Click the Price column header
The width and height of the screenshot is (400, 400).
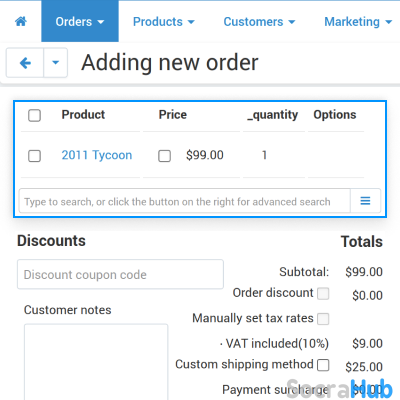[x=173, y=115]
